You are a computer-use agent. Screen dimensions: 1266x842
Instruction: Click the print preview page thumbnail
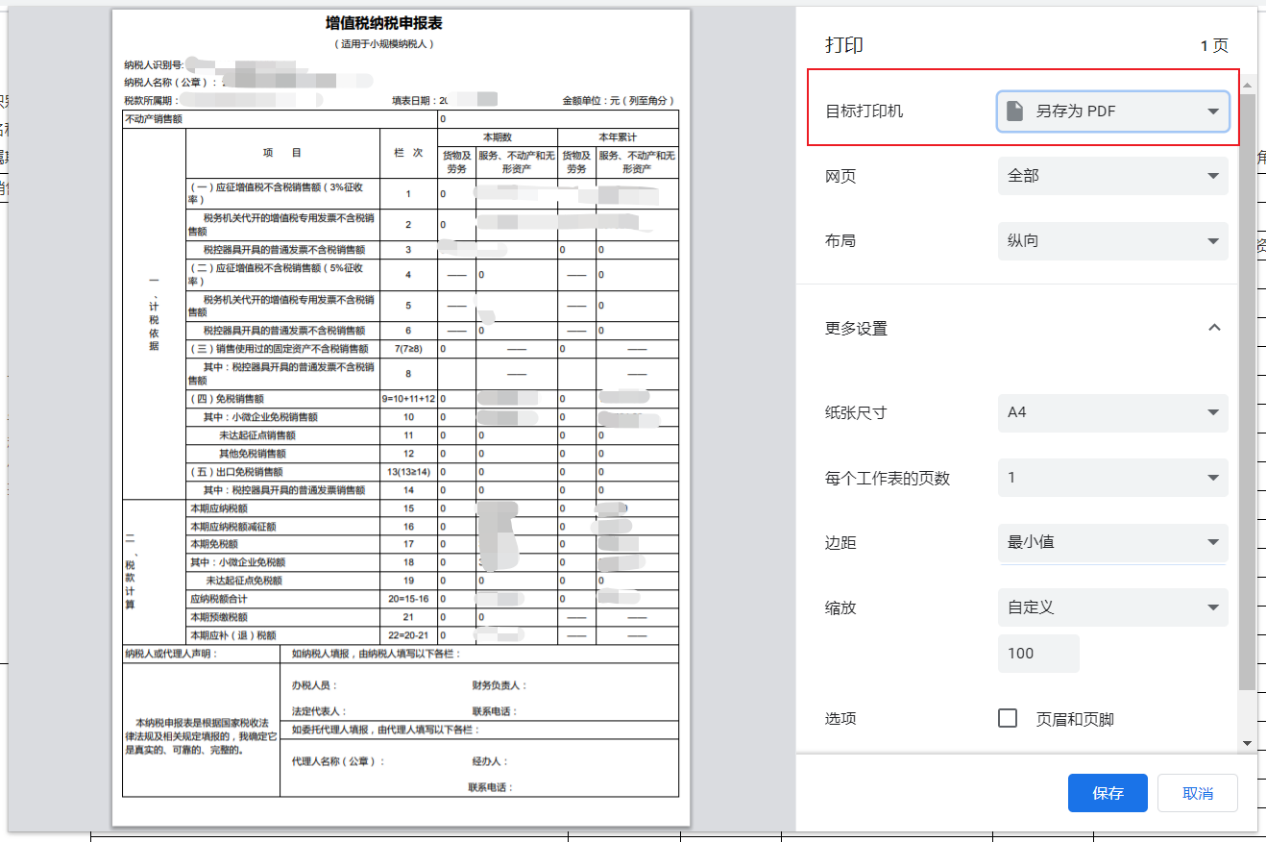pyautogui.click(x=401, y=418)
